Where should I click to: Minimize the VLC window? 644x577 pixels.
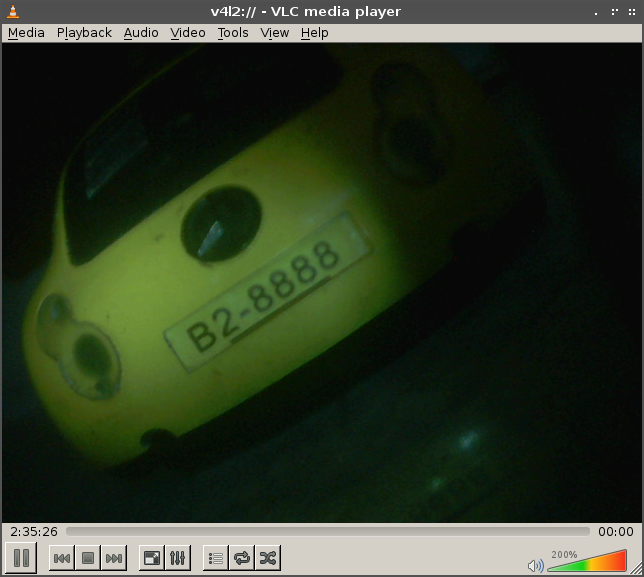tap(596, 12)
